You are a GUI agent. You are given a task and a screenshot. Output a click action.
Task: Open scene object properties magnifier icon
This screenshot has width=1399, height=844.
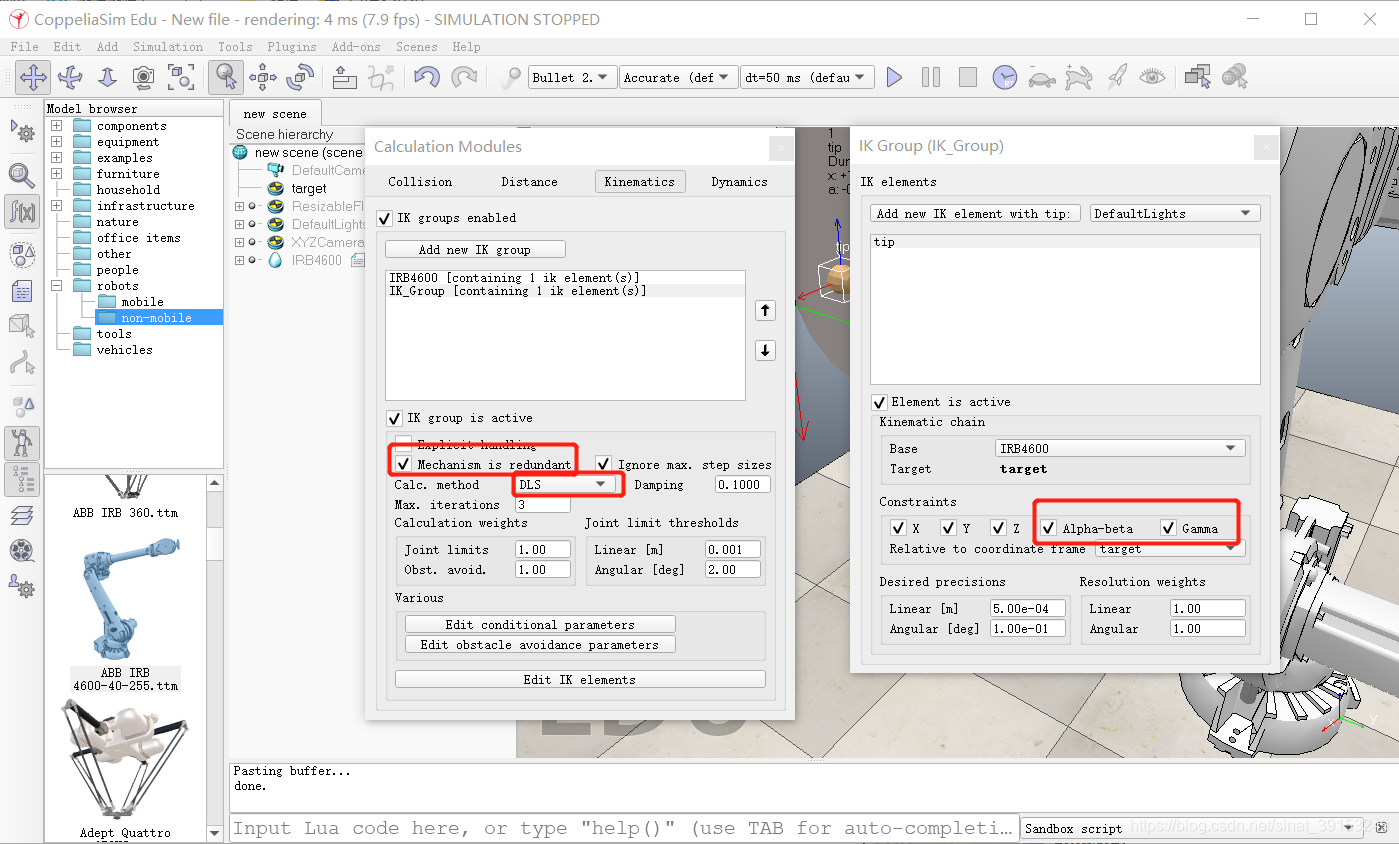(22, 175)
